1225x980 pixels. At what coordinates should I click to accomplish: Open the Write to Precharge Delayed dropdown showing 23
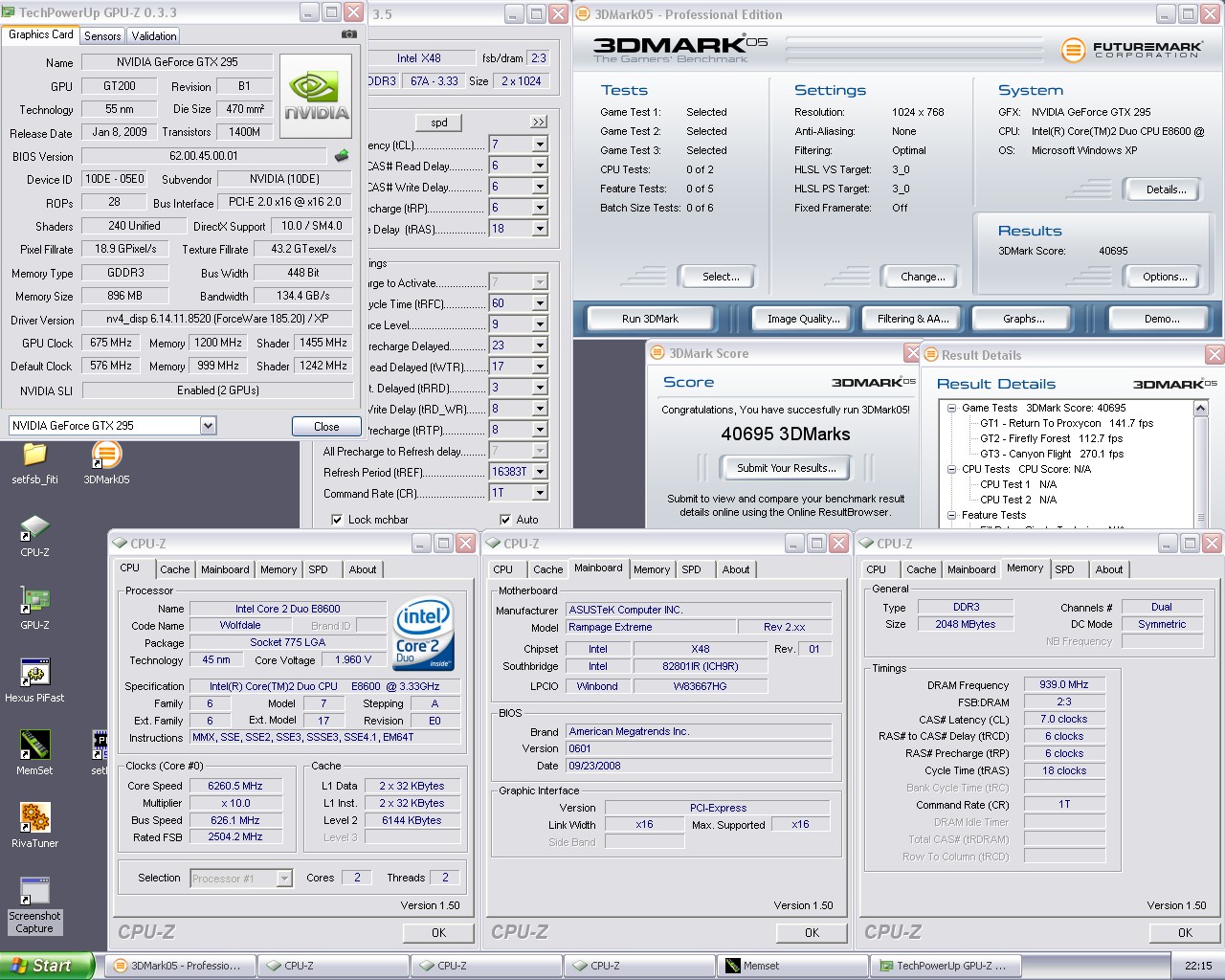coord(540,345)
